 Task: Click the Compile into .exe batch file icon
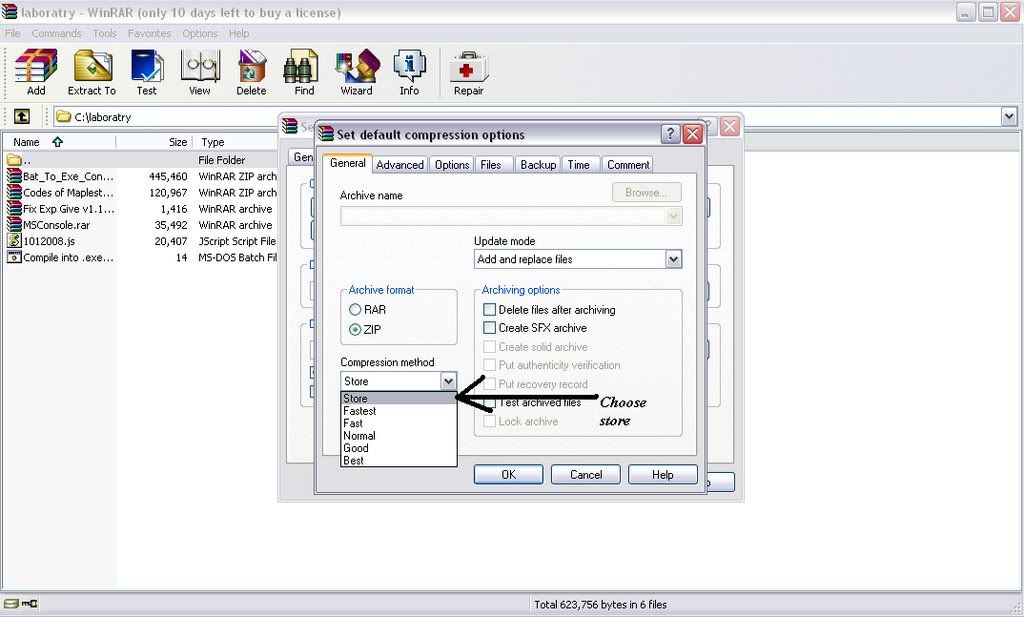pos(14,257)
